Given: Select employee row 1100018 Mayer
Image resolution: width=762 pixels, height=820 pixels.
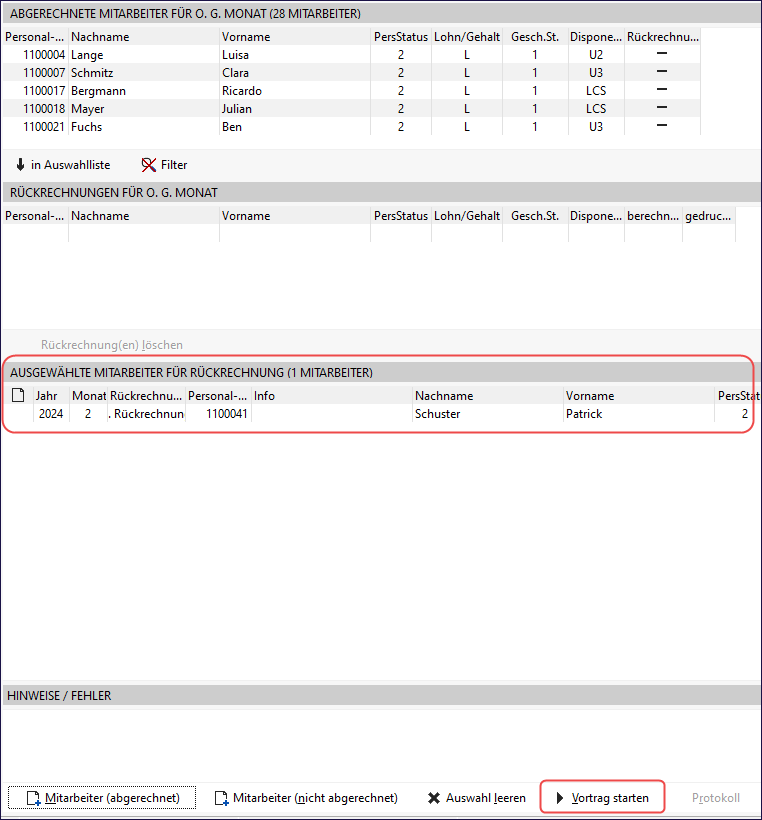Looking at the screenshot, I should pos(351,109).
